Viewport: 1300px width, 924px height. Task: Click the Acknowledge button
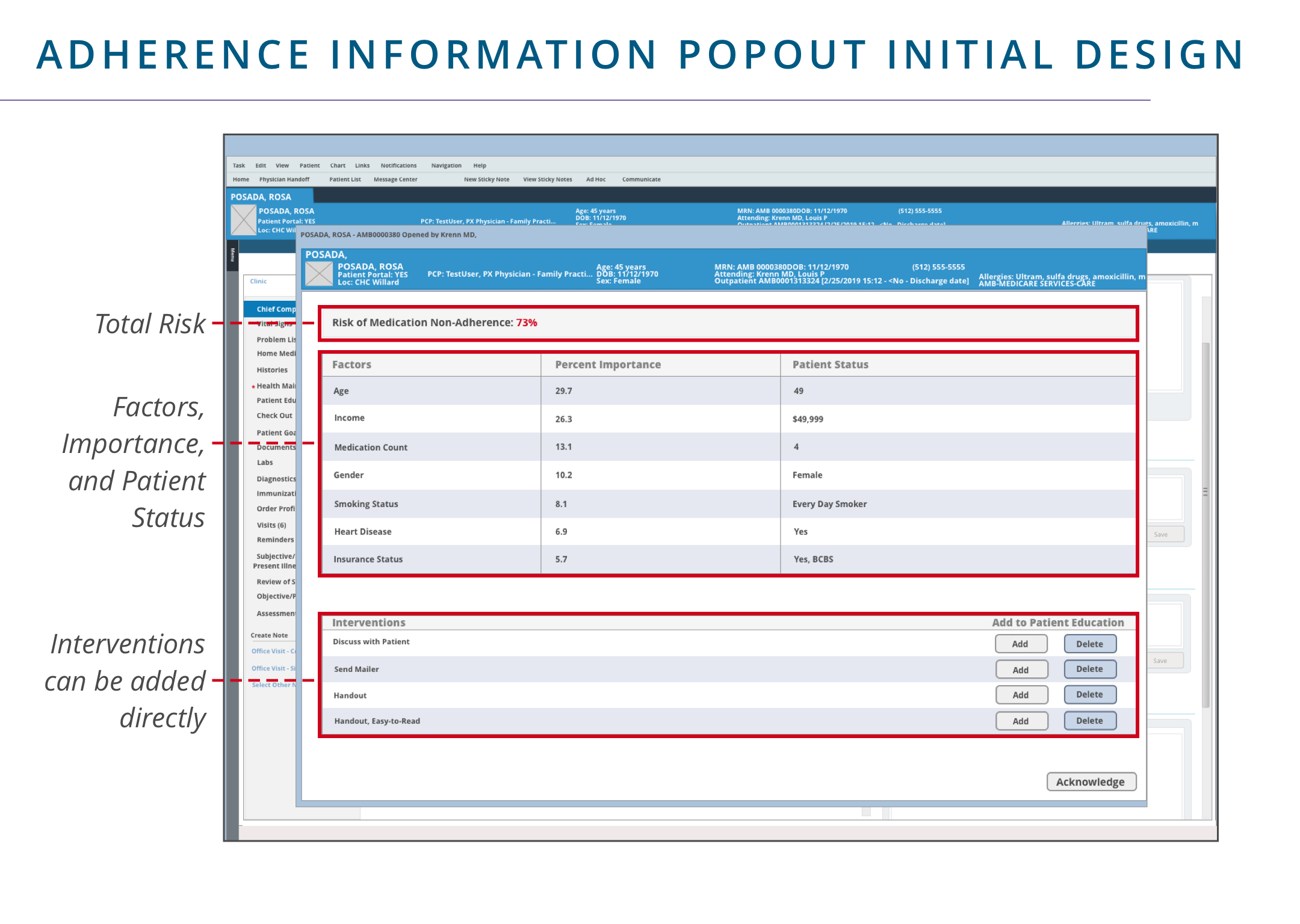coord(1091,781)
